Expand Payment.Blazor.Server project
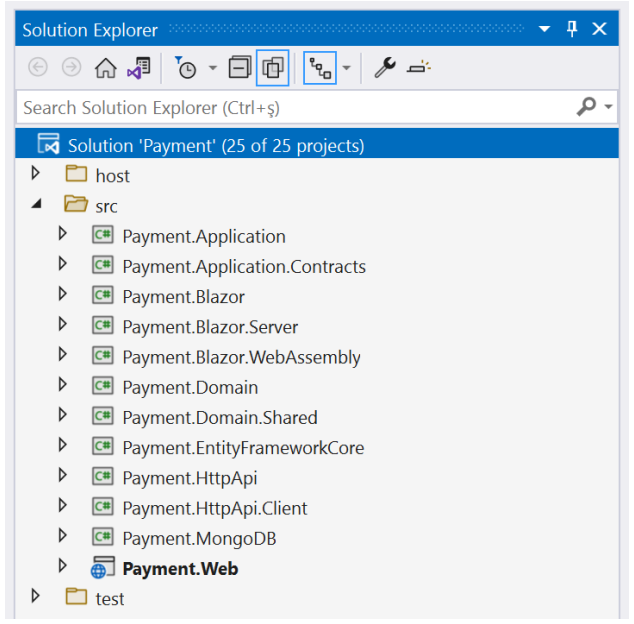The width and height of the screenshot is (634, 624). 63,324
